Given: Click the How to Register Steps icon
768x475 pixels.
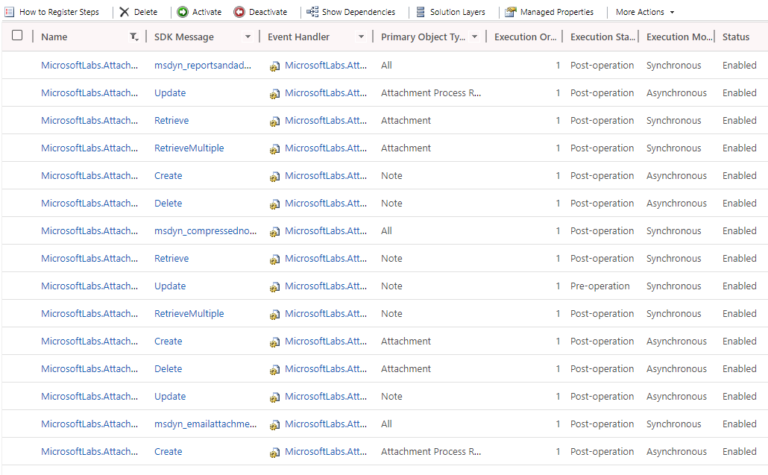Looking at the screenshot, I should (x=9, y=12).
